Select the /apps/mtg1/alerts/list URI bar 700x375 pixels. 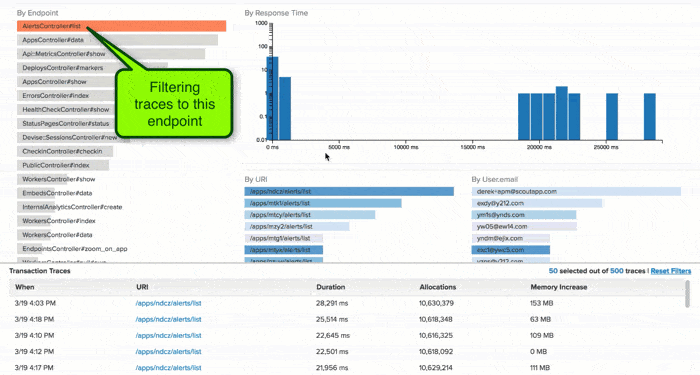283,238
